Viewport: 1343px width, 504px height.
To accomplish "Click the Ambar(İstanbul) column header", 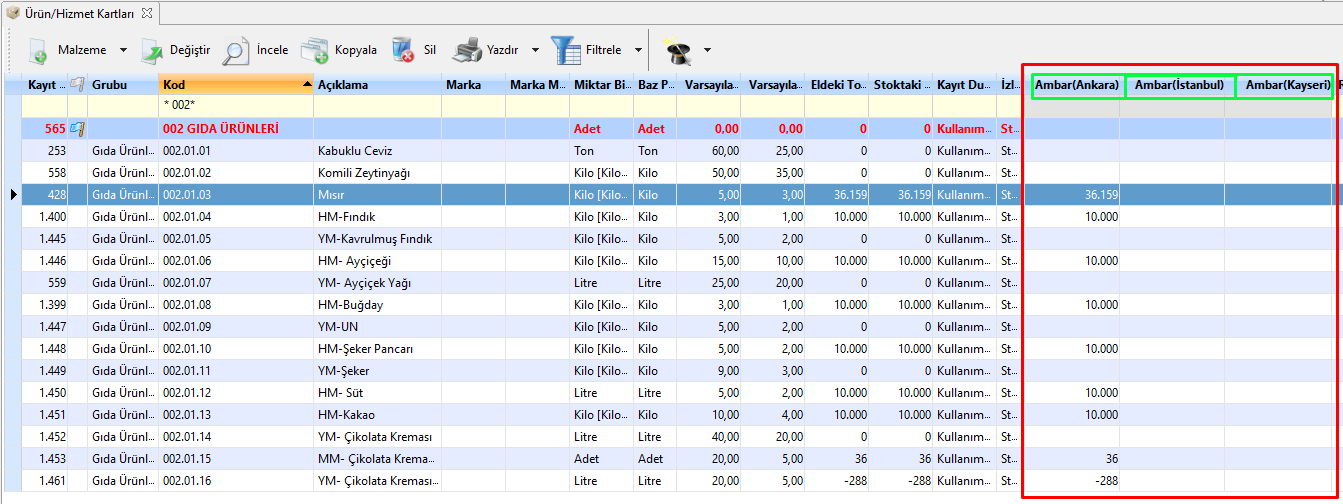I will [x=1180, y=86].
